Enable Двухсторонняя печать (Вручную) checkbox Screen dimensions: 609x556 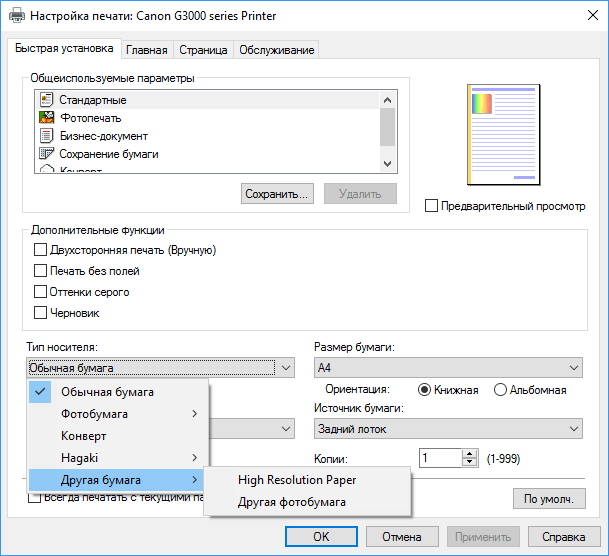40,250
